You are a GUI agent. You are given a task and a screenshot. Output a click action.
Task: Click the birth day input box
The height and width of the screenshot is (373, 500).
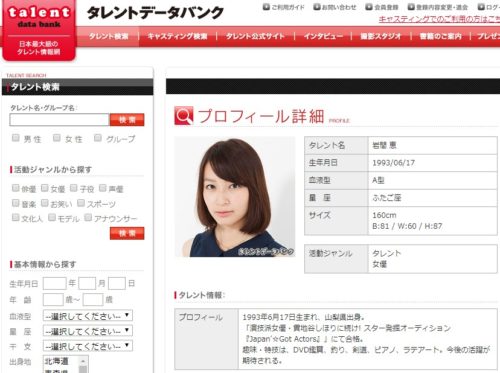pyautogui.click(x=117, y=283)
